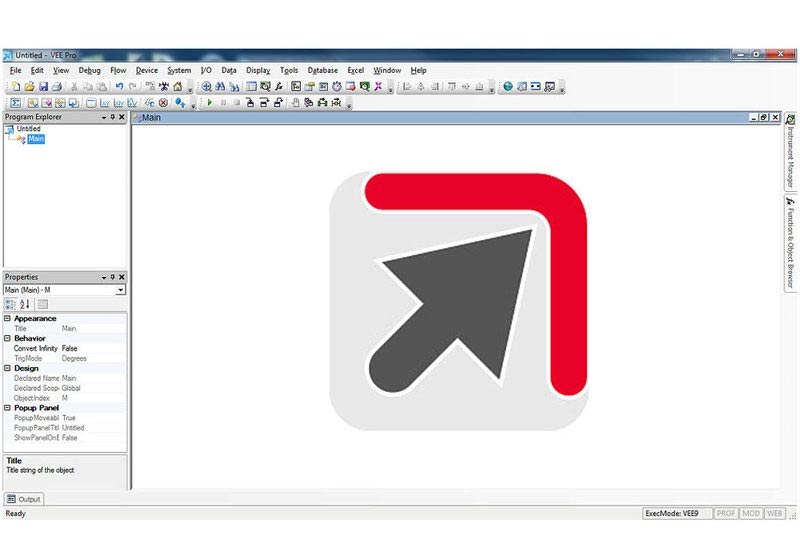Close the Properties panel
This screenshot has width=800, height=560.
tap(121, 277)
